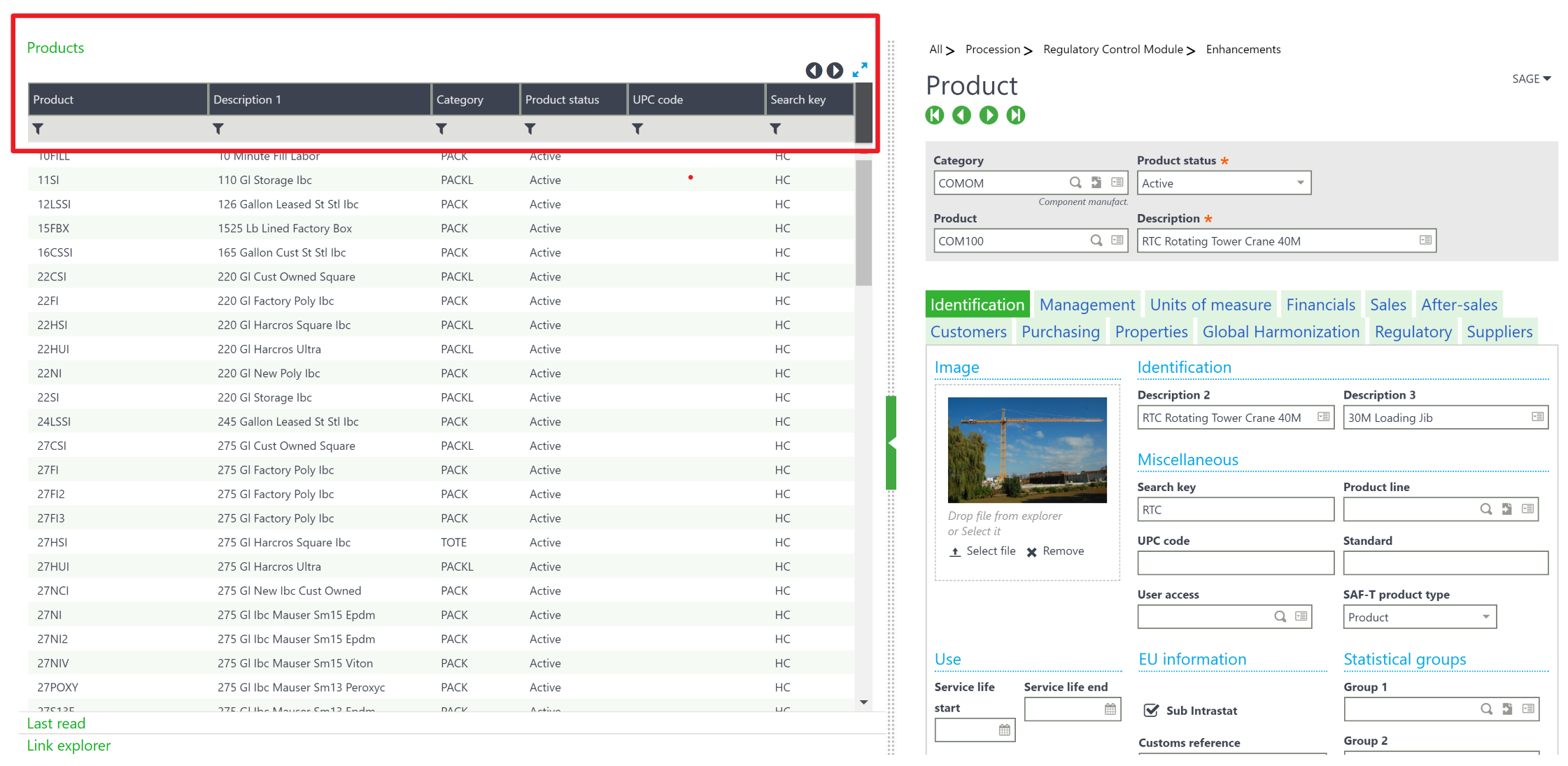Toggle the Sub Intrastat checkbox
Image resolution: width=1568 pixels, height=766 pixels.
click(x=1150, y=711)
